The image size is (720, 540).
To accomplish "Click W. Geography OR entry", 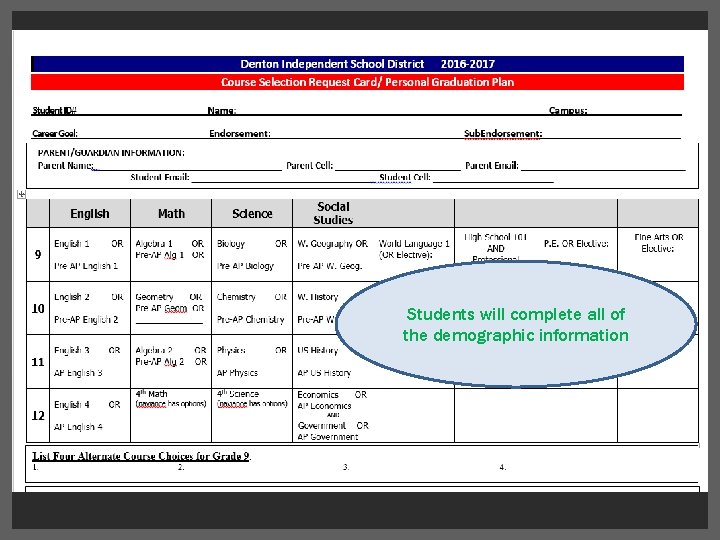I will pos(332,243).
